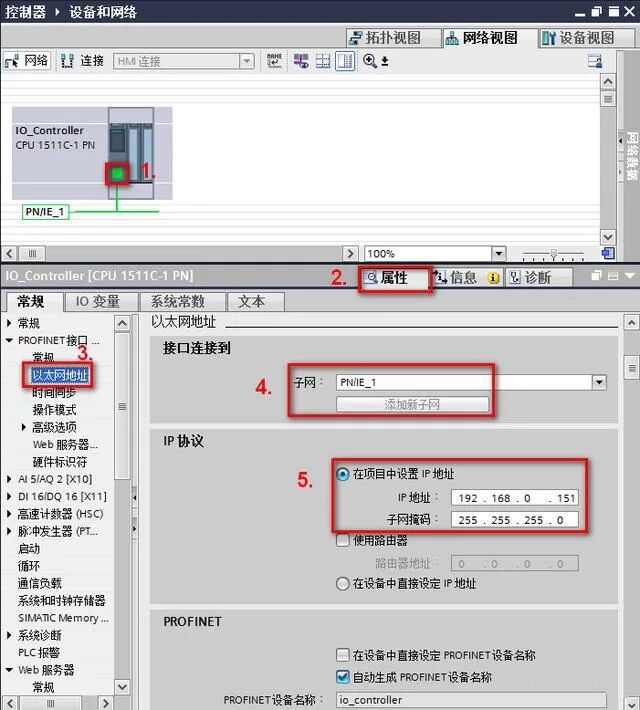Viewport: 640px width, 710px height.
Task: Select 'IP address is set directly at device' radio
Action: (x=342, y=583)
